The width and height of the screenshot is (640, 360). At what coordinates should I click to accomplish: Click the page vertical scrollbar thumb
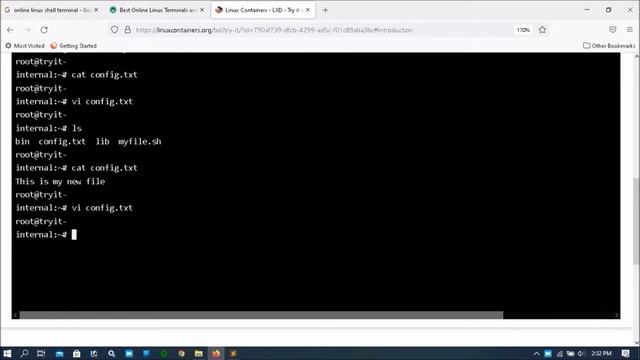point(637,220)
